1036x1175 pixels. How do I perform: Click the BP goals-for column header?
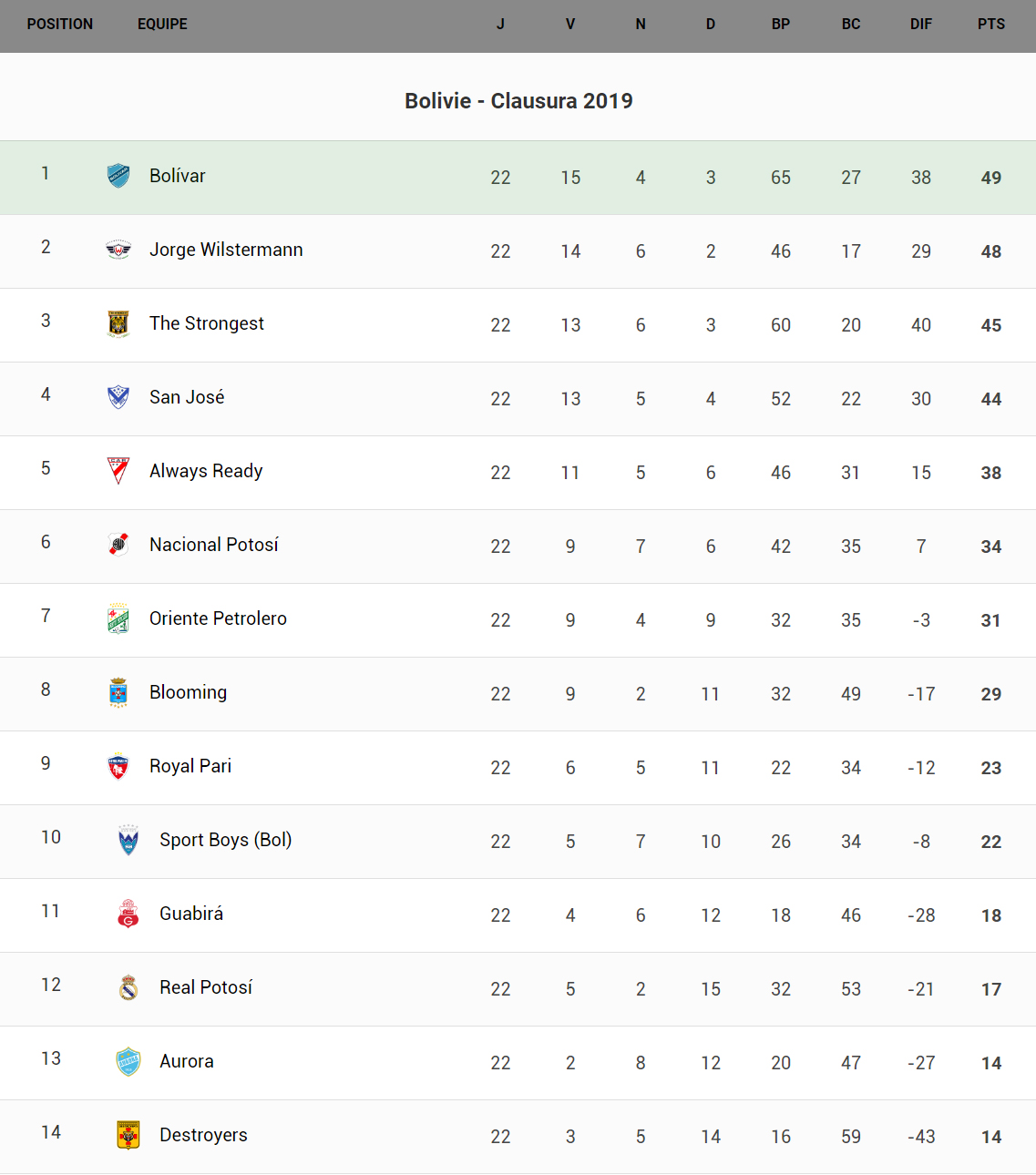tap(781, 25)
